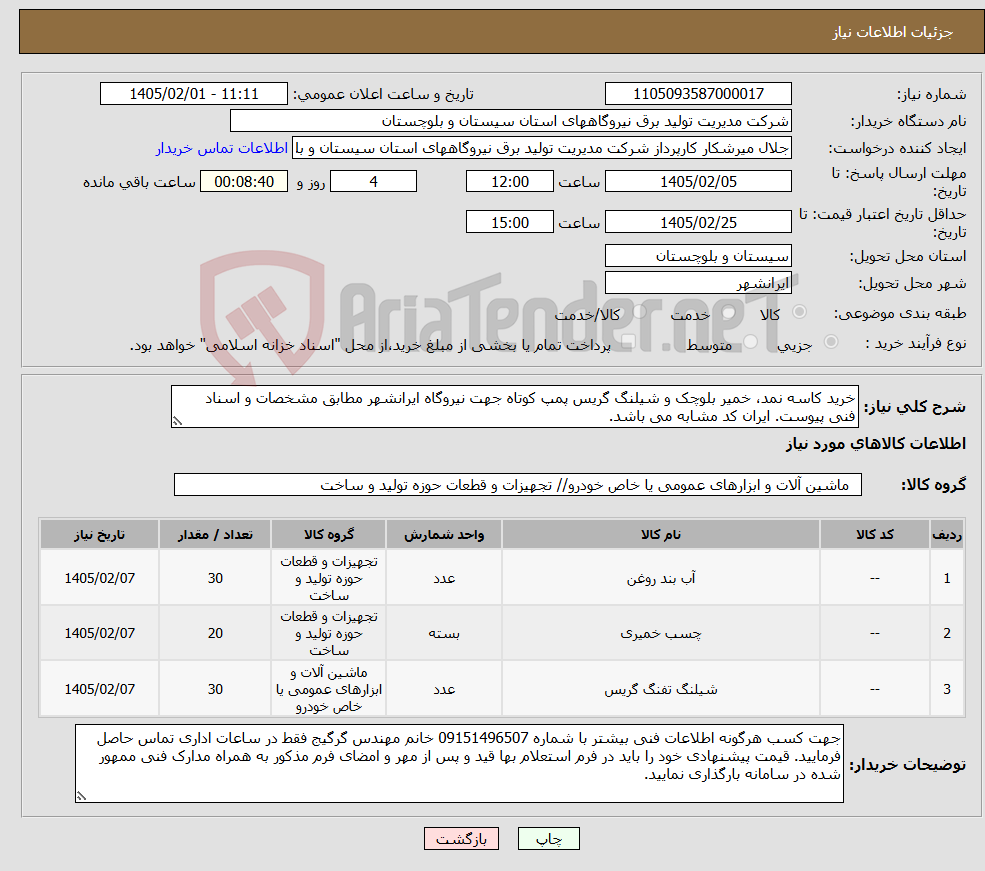Select the جزیی purchase type radio
This screenshot has height=871, width=985.
pos(830,342)
